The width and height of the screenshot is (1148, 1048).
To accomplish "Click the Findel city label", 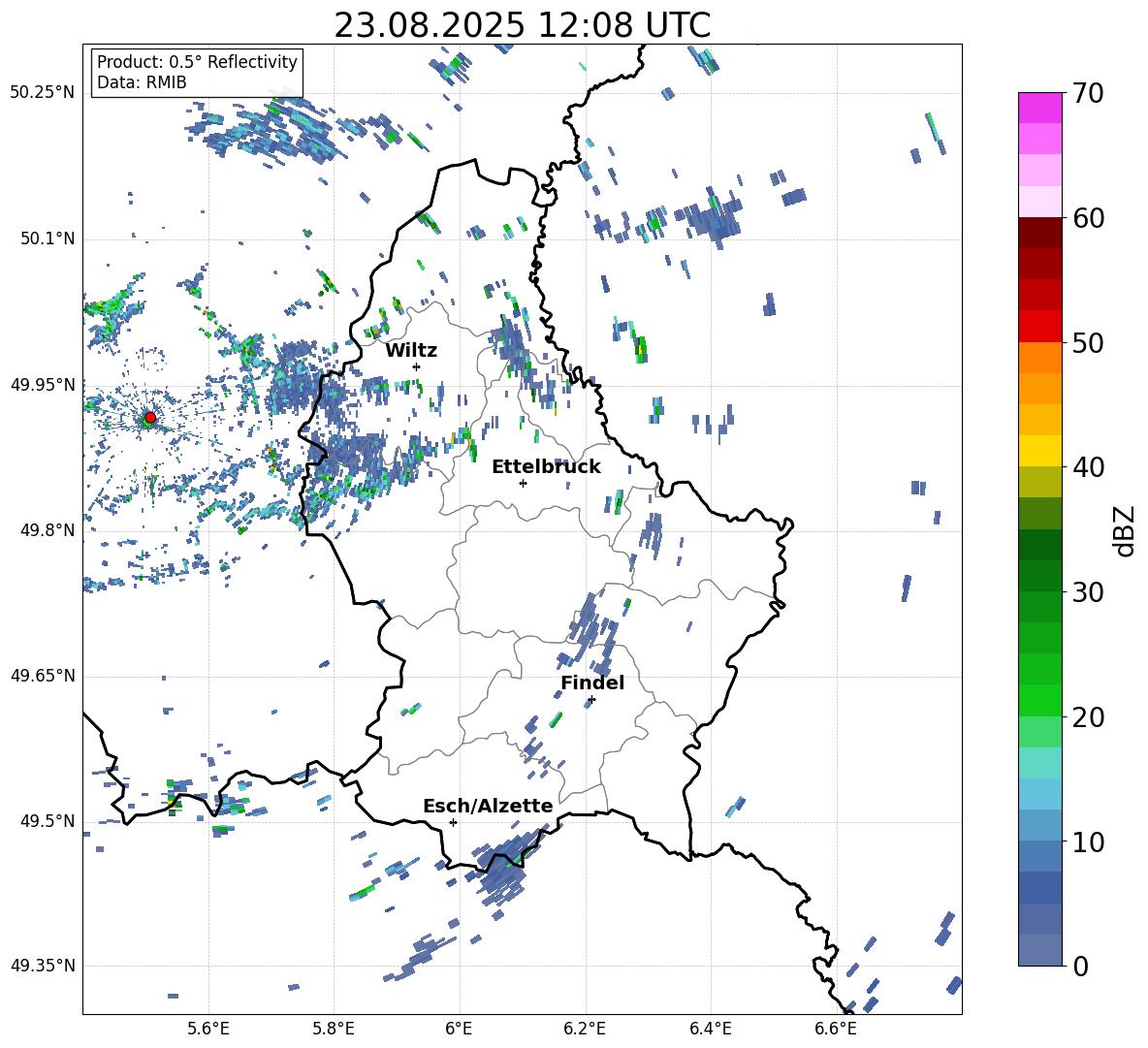I will [x=592, y=683].
